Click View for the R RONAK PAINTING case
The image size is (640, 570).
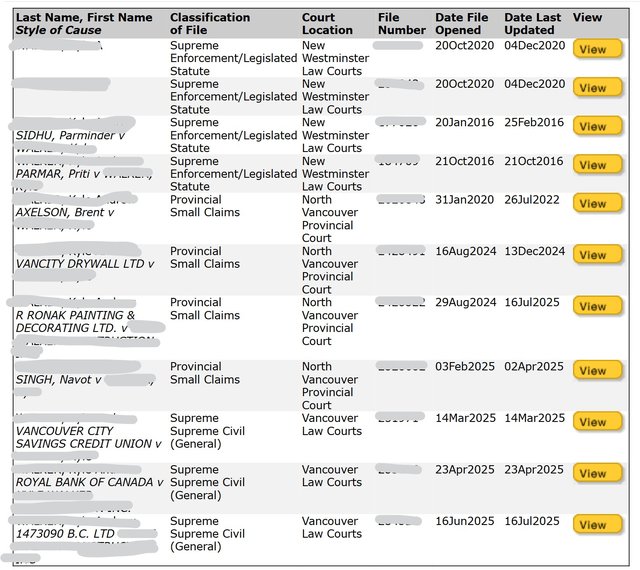(x=598, y=306)
